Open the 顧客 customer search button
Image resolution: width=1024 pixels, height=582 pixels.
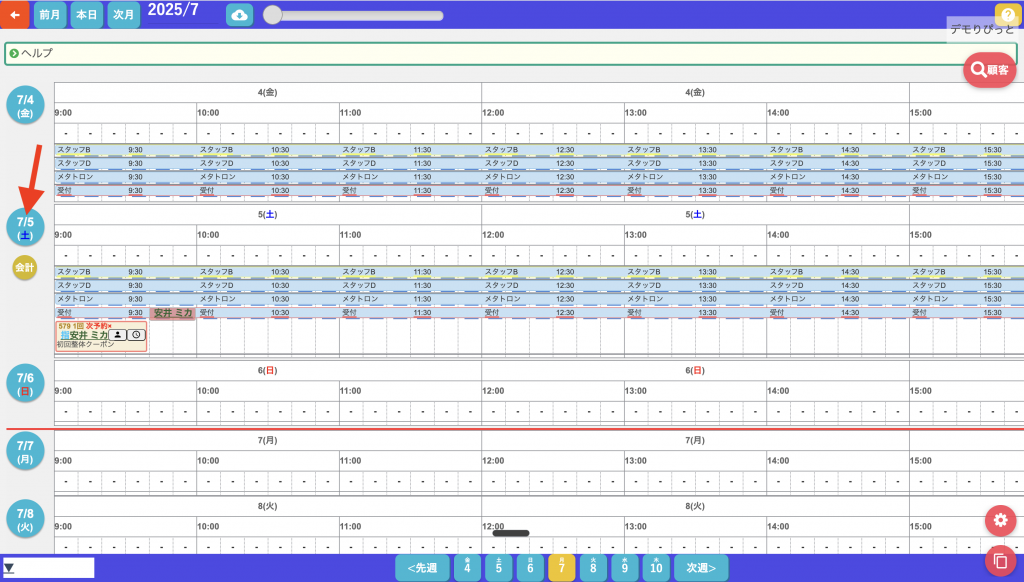pyautogui.click(x=989, y=69)
